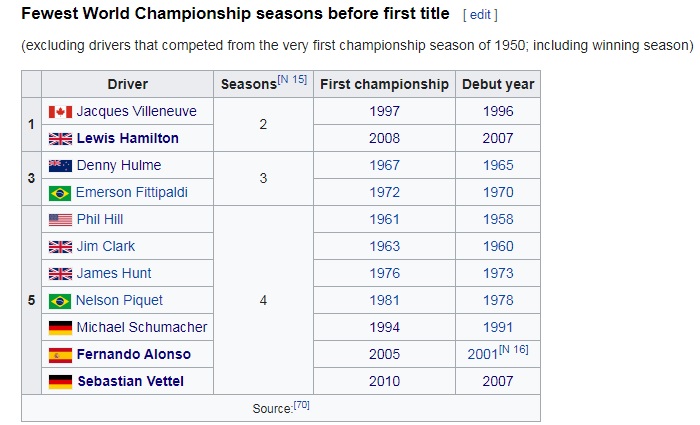The width and height of the screenshot is (700, 425).
Task: Click the German flag beside Michael Schumacher
Action: [60, 327]
